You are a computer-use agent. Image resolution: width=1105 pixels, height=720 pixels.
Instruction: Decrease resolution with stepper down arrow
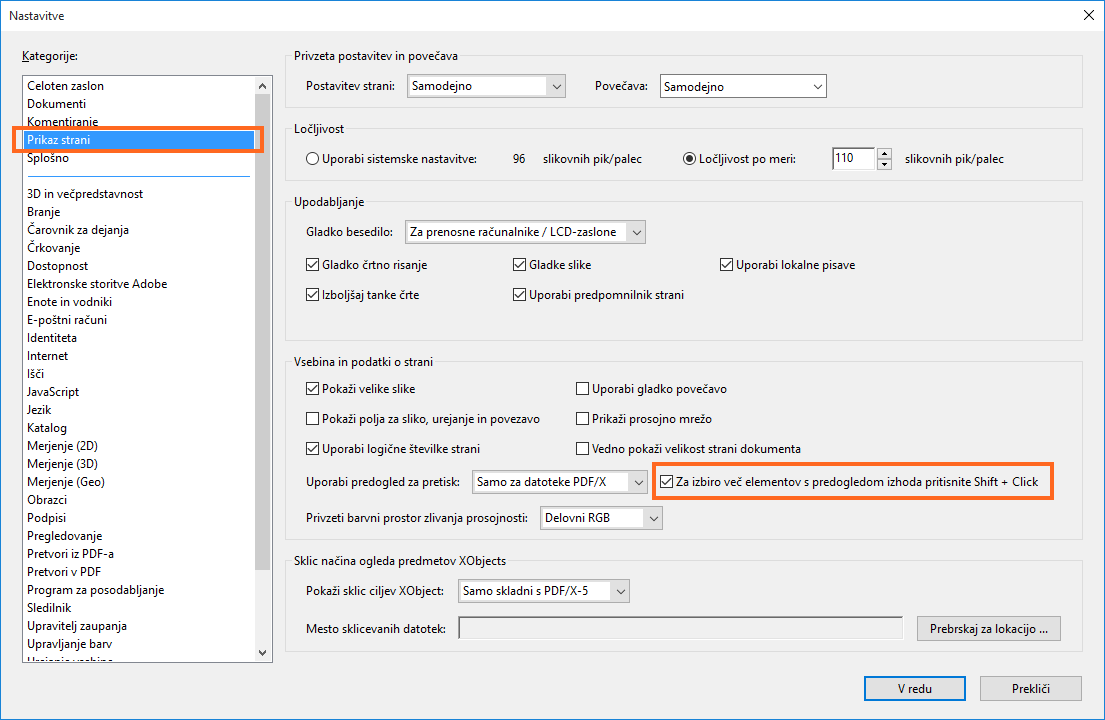[x=884, y=165]
